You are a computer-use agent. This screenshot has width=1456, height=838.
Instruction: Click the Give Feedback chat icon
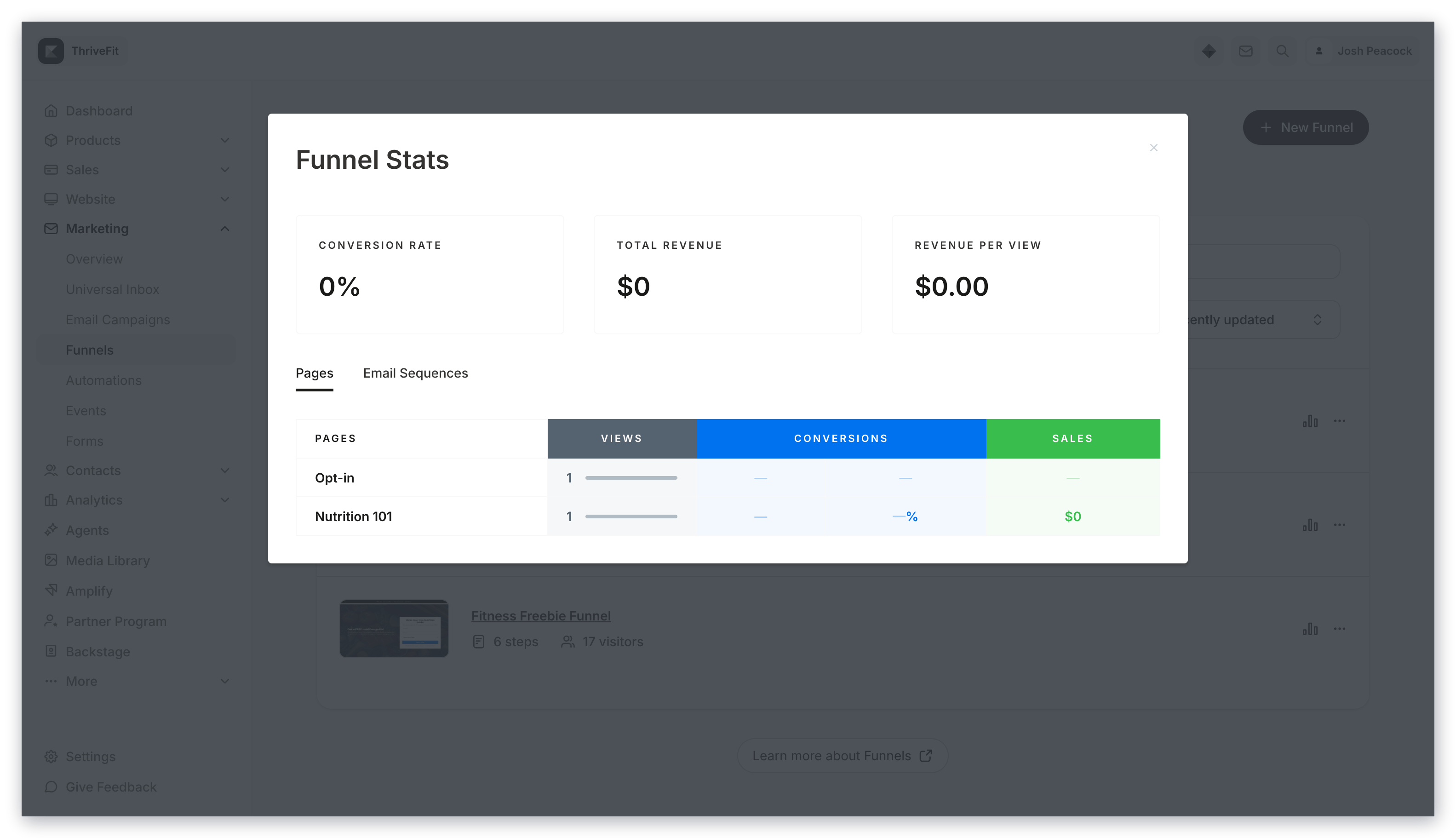click(x=51, y=787)
